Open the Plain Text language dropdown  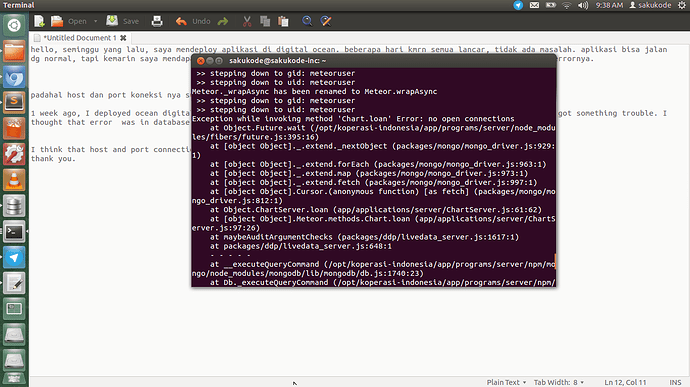[506, 382]
